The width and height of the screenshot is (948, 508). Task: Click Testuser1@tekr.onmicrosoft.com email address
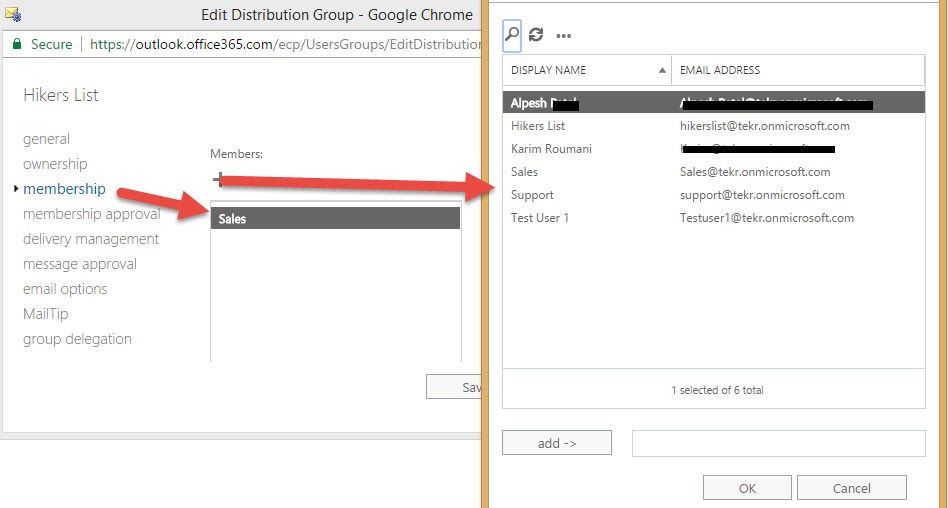pyautogui.click(x=767, y=218)
